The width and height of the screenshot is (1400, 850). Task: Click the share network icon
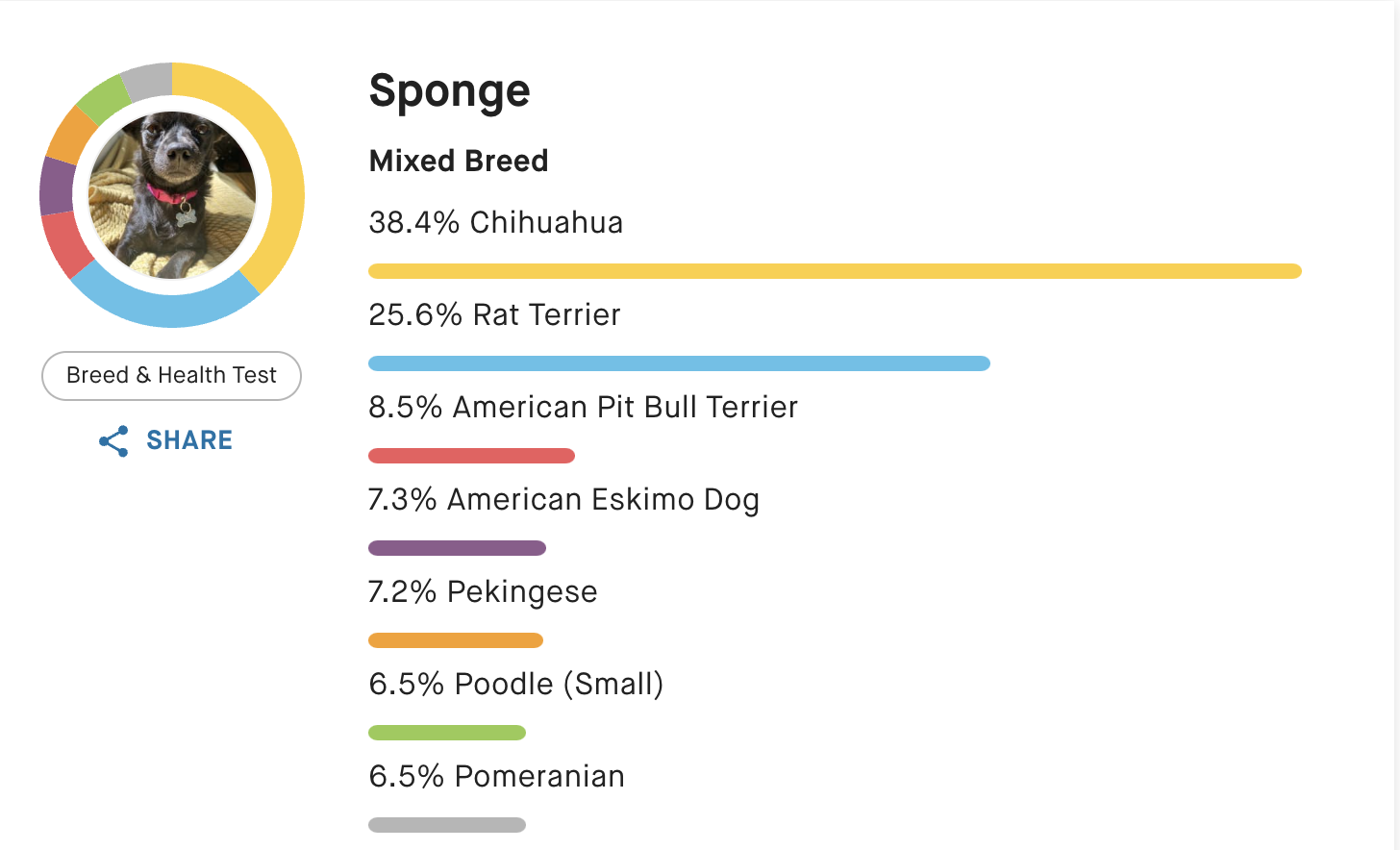coord(112,440)
